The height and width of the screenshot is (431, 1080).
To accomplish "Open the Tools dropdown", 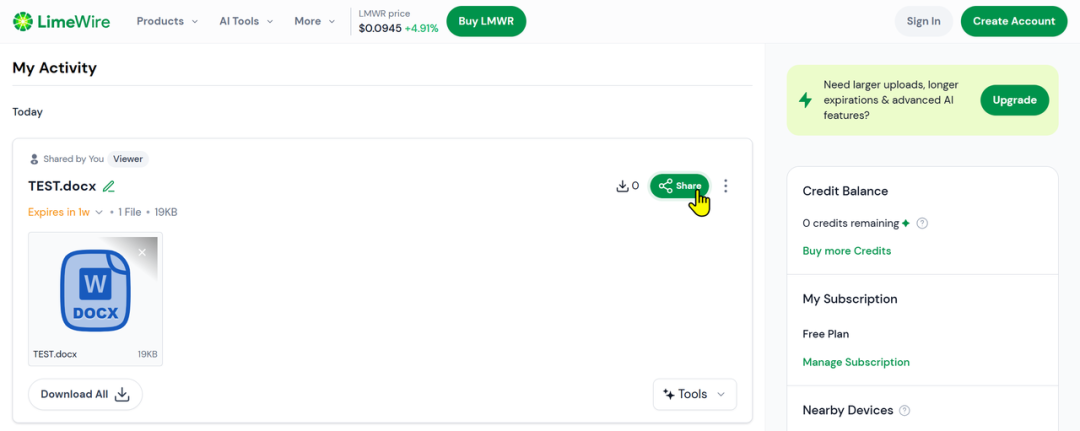I will point(694,395).
